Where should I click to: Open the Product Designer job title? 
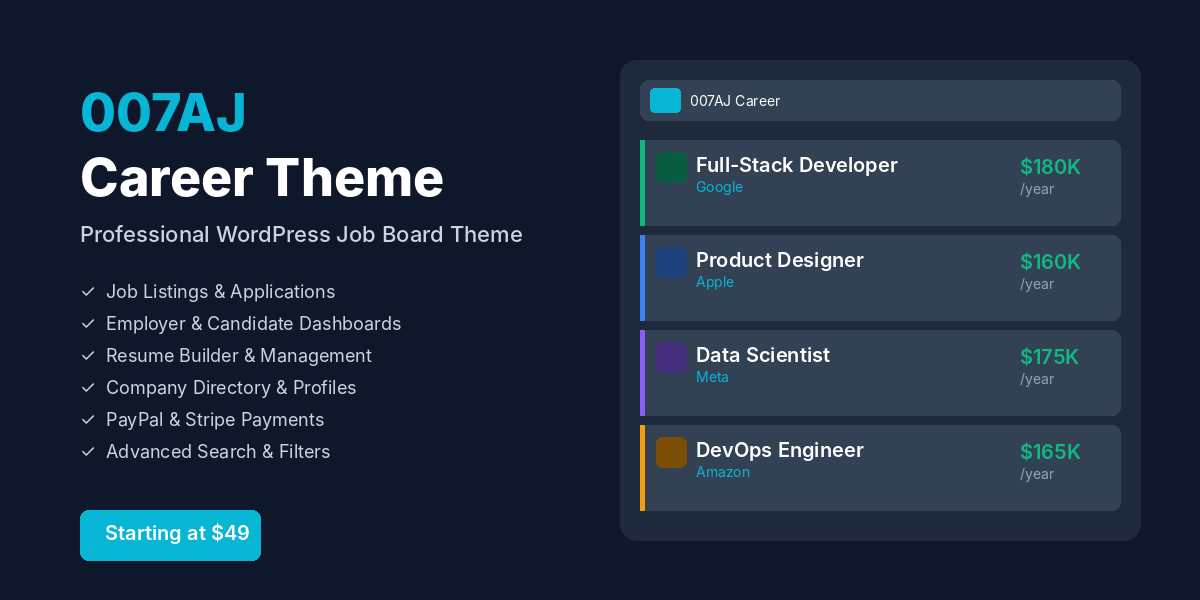780,260
